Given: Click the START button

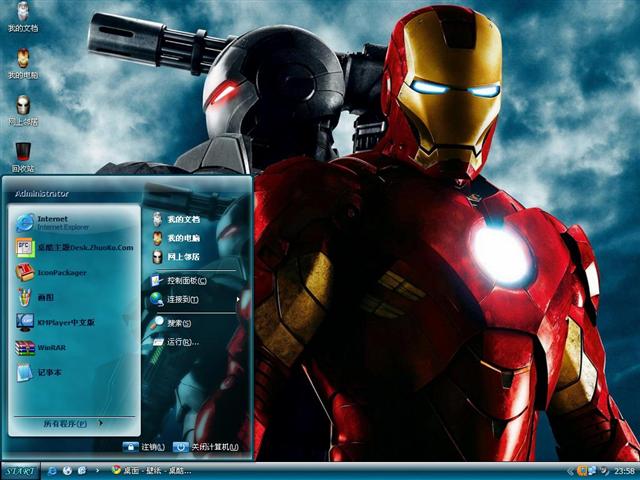Looking at the screenshot, I should coord(20,471).
